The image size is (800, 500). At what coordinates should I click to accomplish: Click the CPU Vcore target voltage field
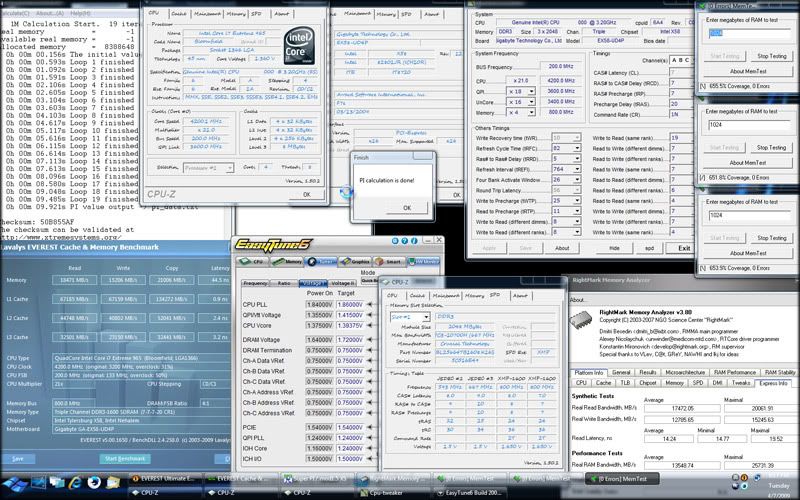[349, 326]
